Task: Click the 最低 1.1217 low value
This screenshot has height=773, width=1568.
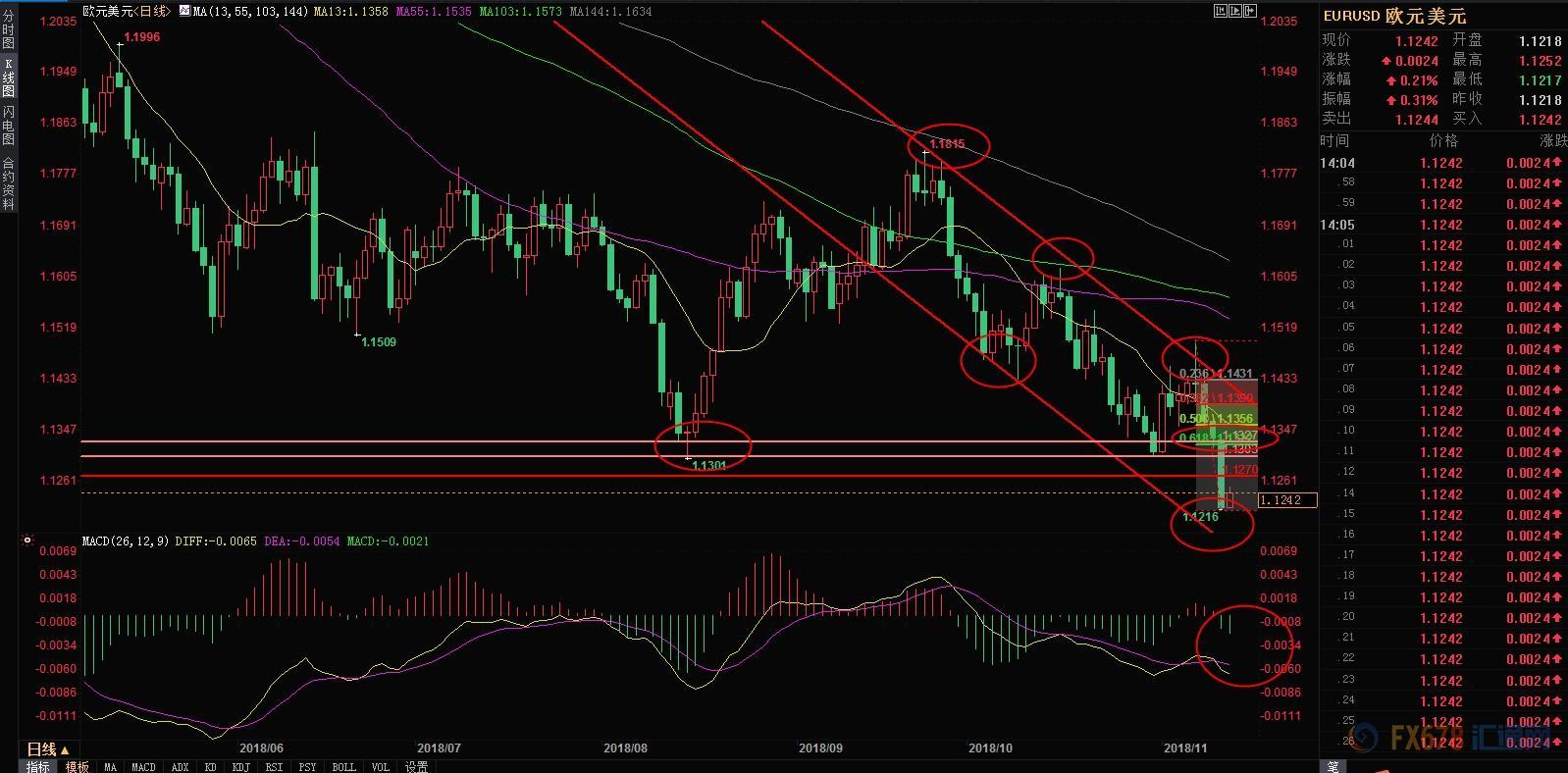Action: [1541, 80]
